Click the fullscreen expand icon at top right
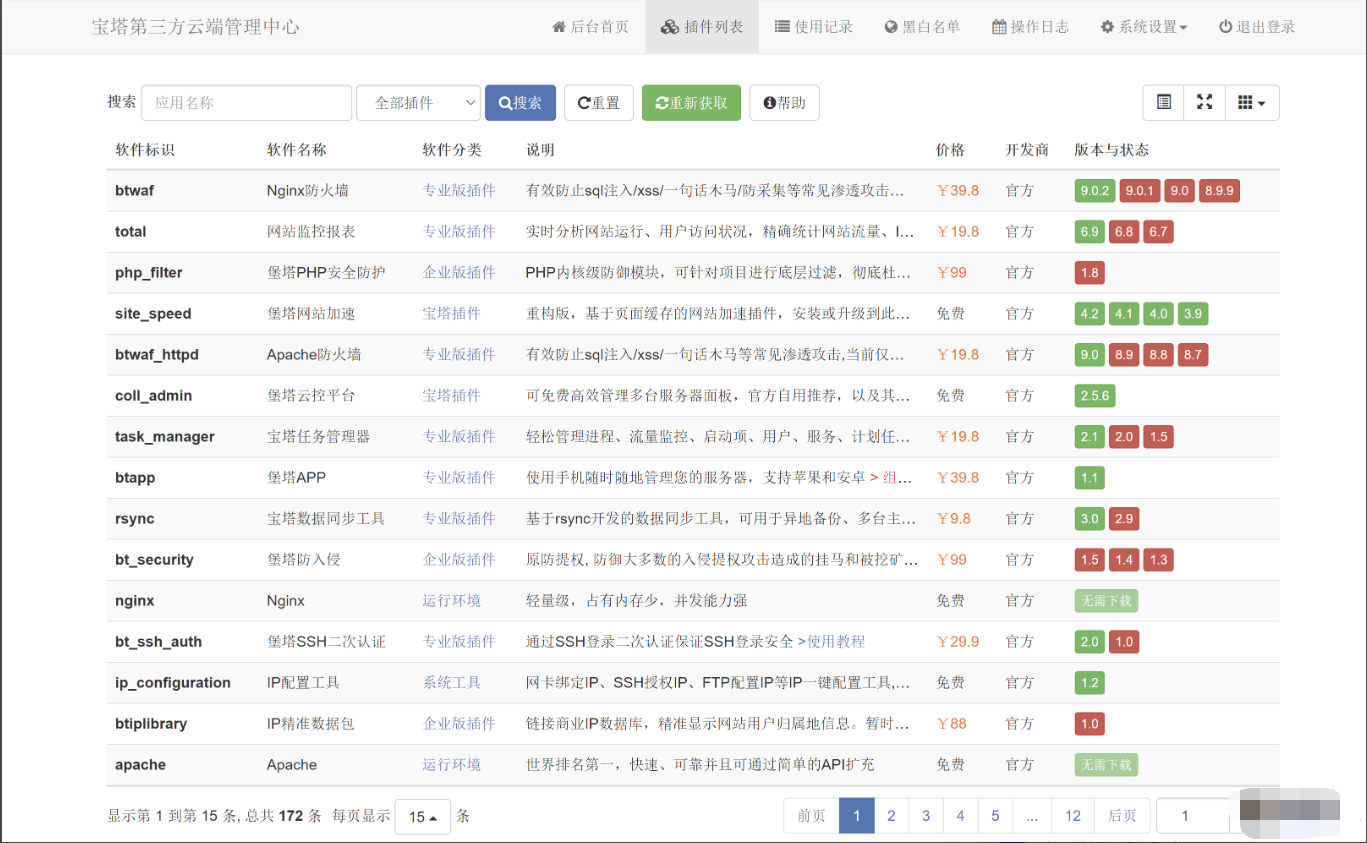Viewport: 1367px width, 843px height. [1204, 102]
